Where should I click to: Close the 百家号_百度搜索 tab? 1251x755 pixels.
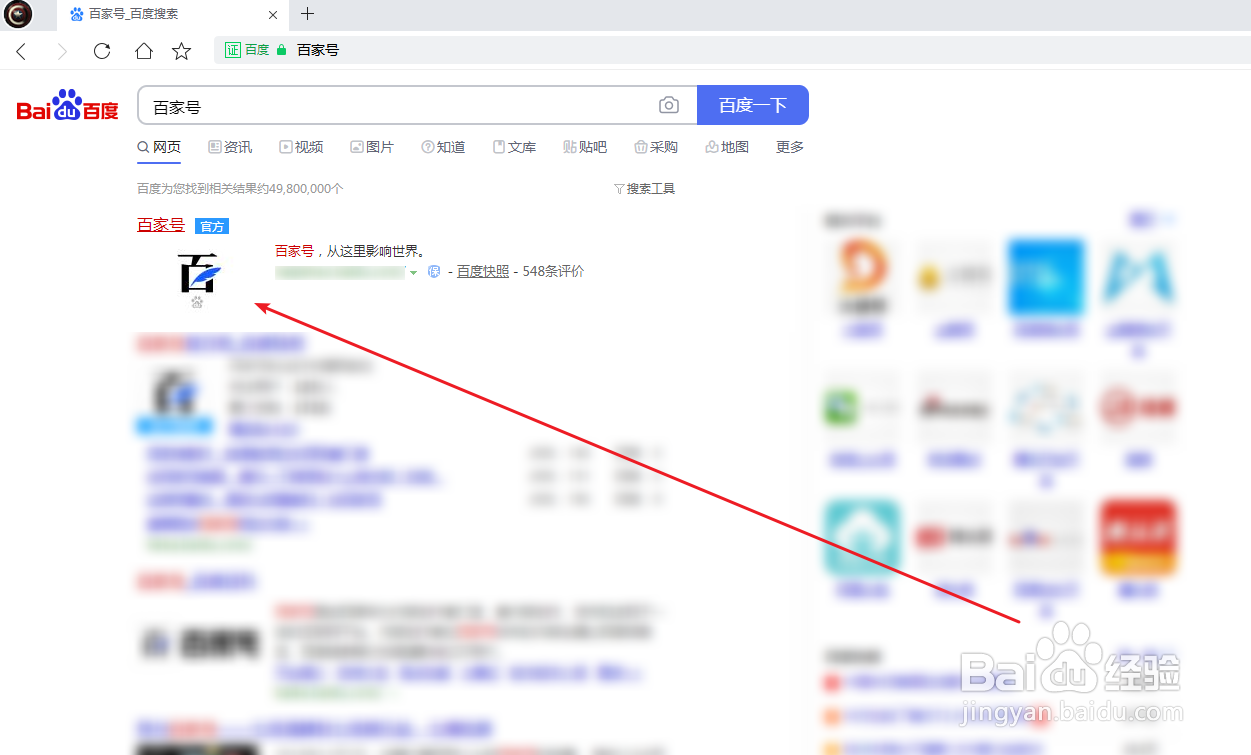[x=274, y=15]
